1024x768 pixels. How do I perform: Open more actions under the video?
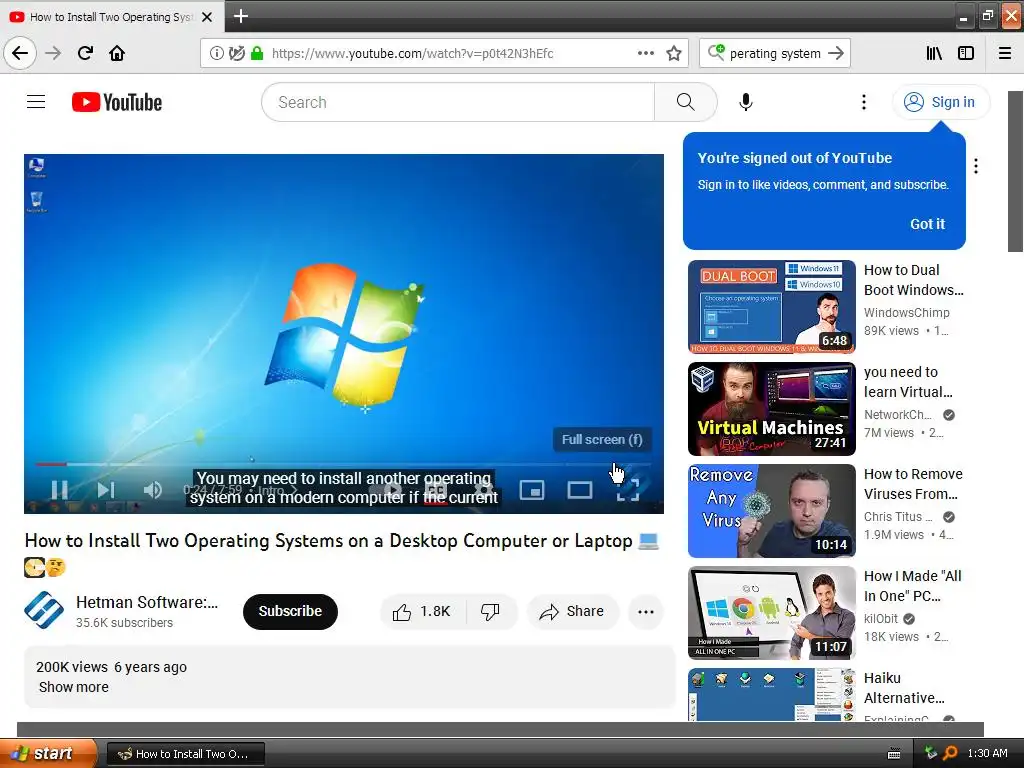(x=646, y=612)
